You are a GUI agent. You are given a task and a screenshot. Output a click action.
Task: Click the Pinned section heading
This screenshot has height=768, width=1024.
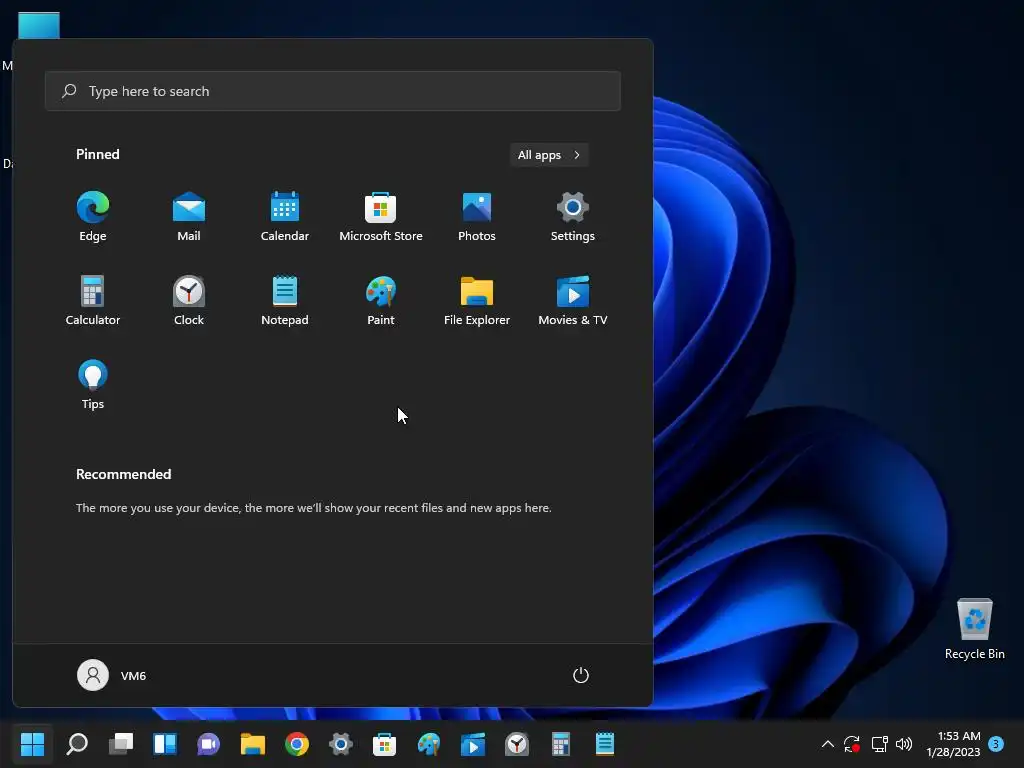(x=97, y=154)
